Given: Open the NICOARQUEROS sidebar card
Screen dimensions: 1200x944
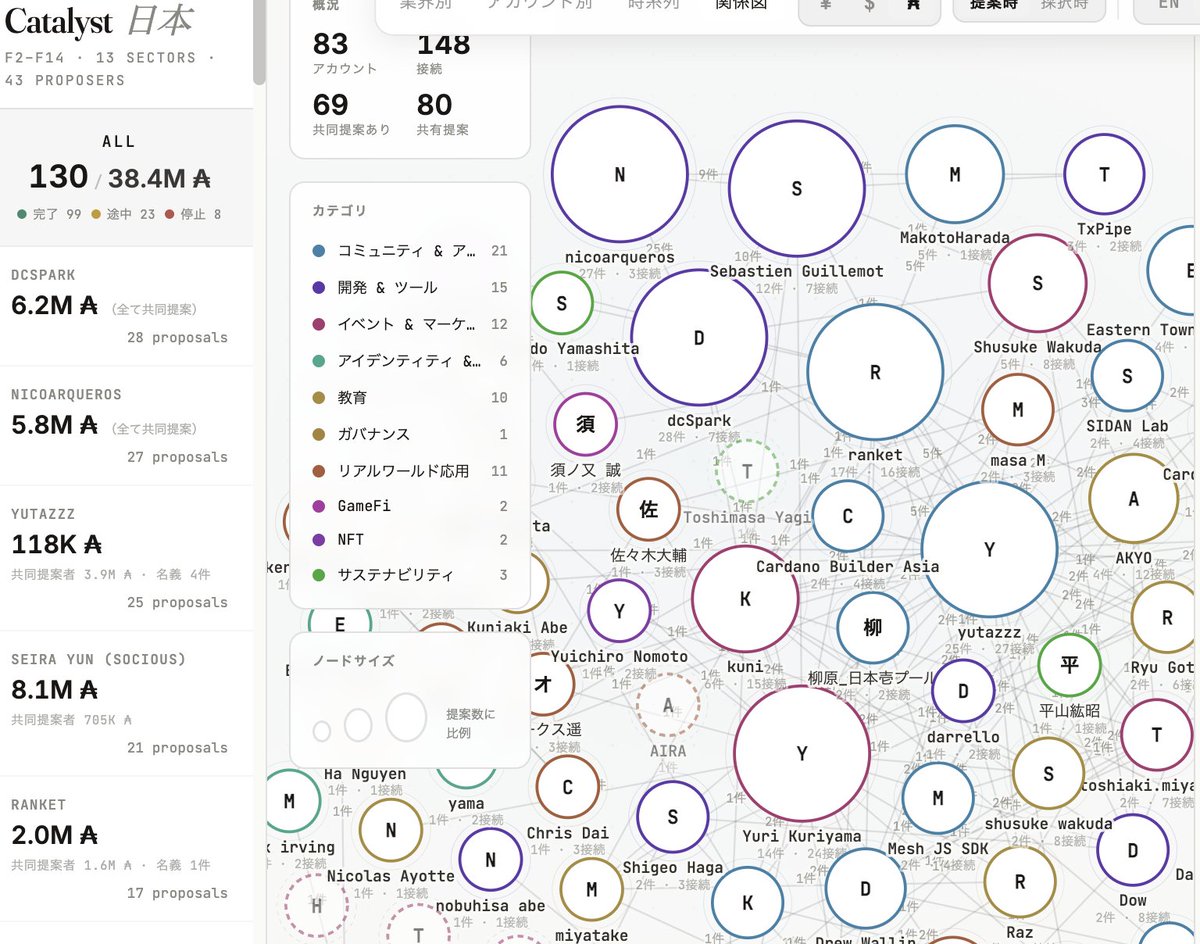Looking at the screenshot, I should coord(126,427).
